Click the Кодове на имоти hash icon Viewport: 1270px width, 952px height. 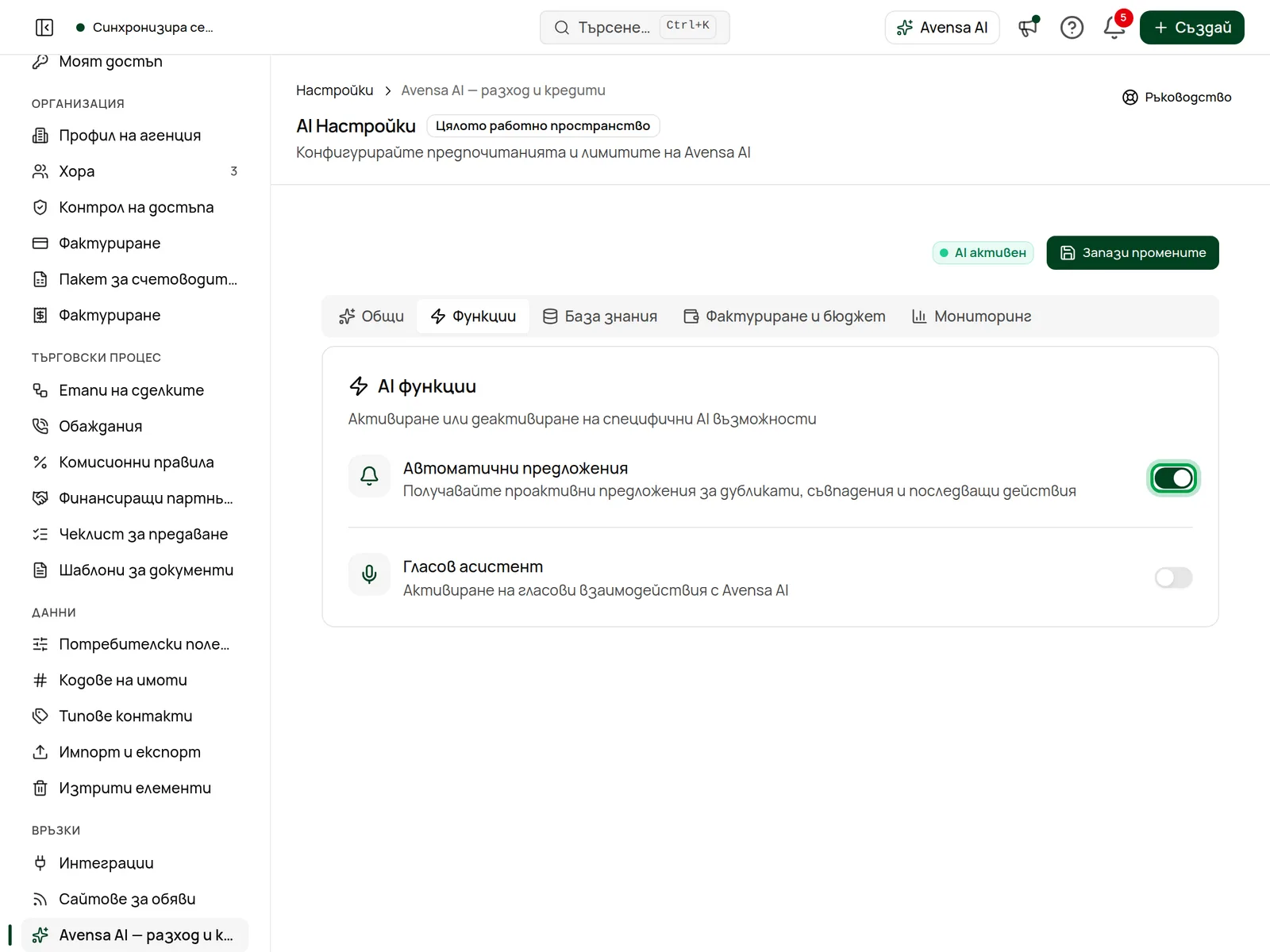[40, 681]
